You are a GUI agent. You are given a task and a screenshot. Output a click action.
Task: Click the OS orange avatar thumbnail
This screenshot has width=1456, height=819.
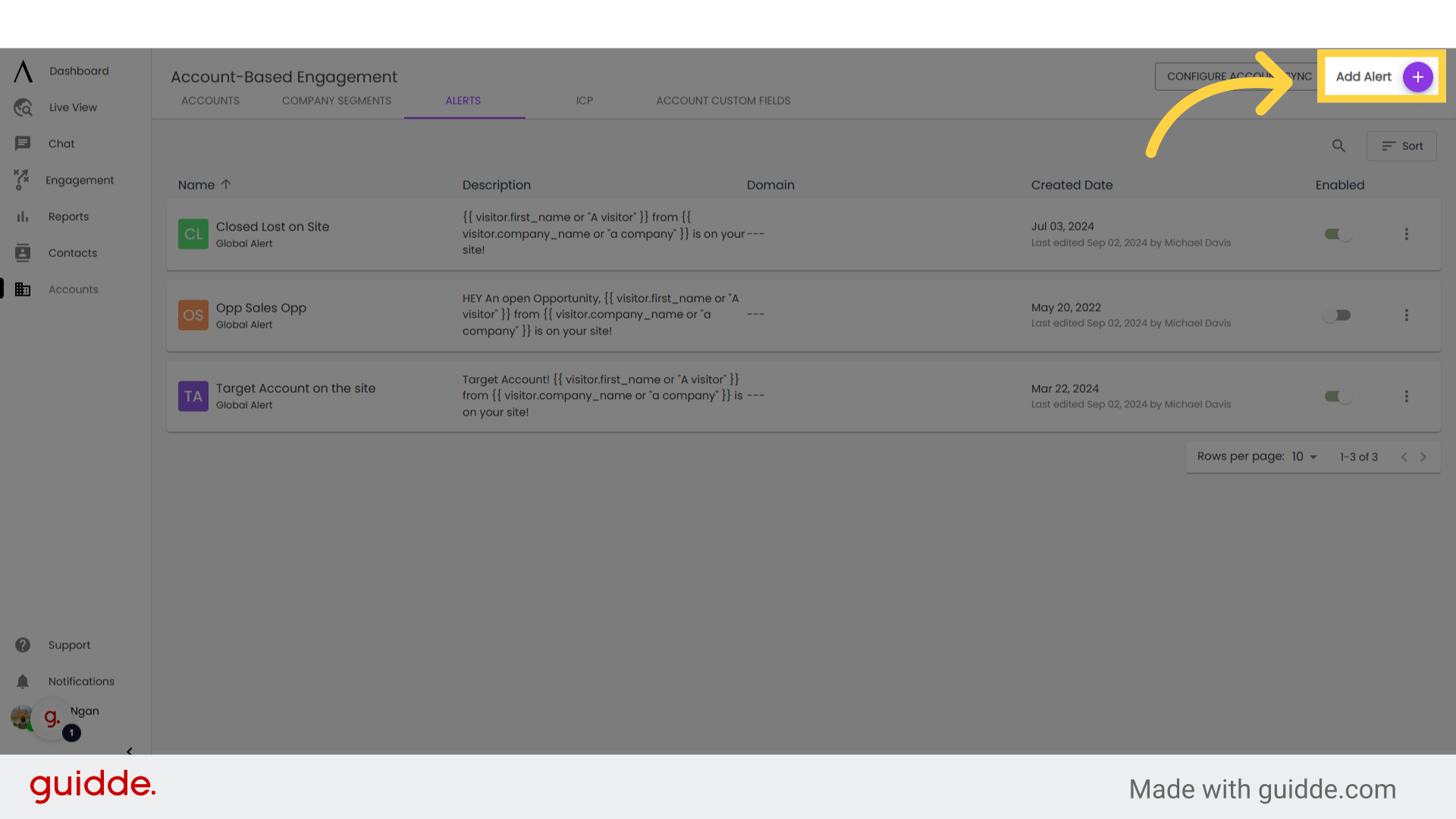coord(193,315)
